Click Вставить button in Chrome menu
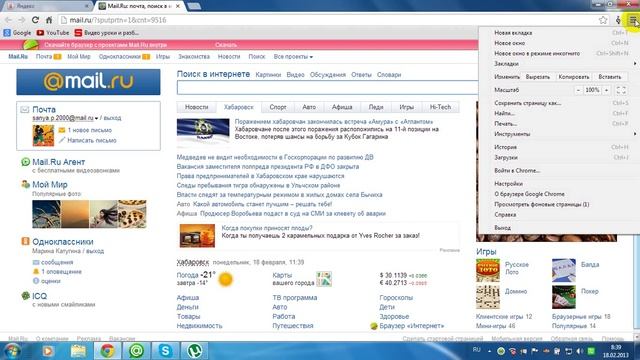640x360 pixels. [x=609, y=77]
